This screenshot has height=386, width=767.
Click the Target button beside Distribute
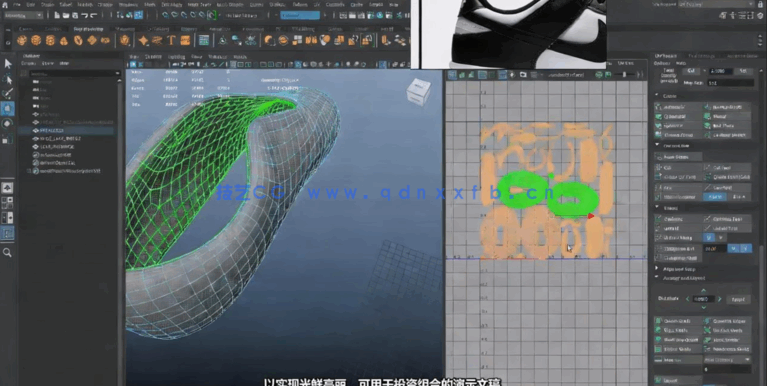click(x=738, y=299)
